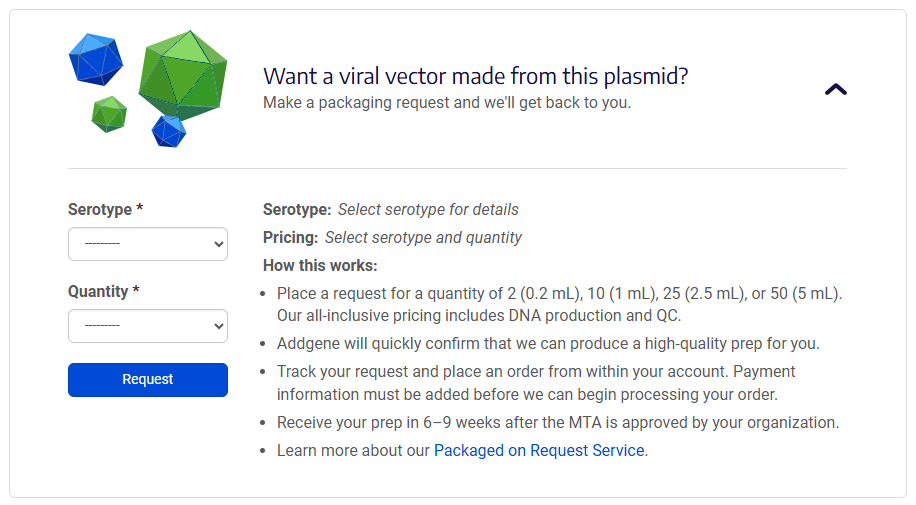Viewport: 916px width, 505px height.
Task: Click the 'Want a viral vector' heading
Action: coord(475,76)
